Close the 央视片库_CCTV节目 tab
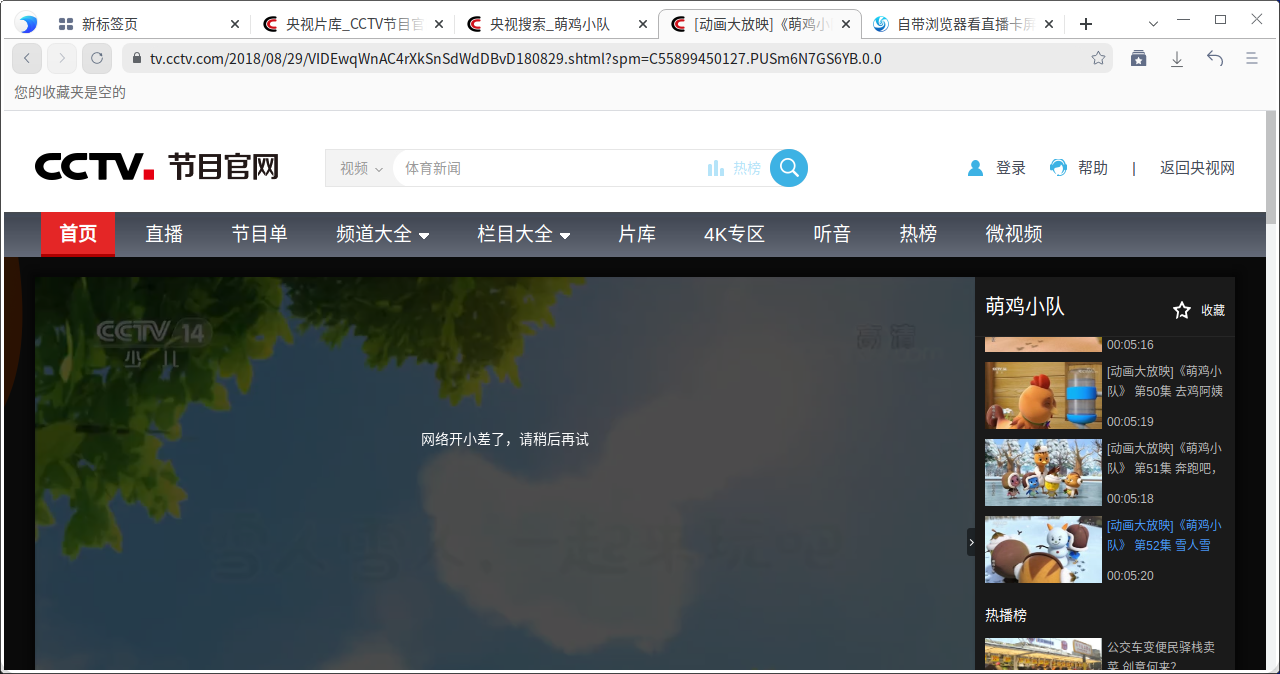1280x674 pixels. (x=439, y=24)
